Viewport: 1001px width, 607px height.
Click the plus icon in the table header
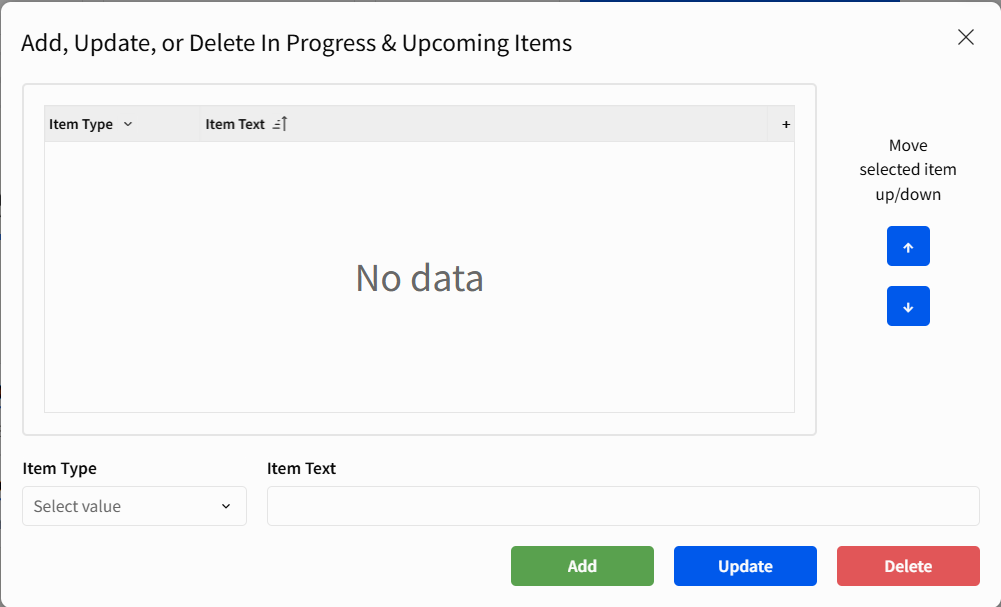pos(786,125)
